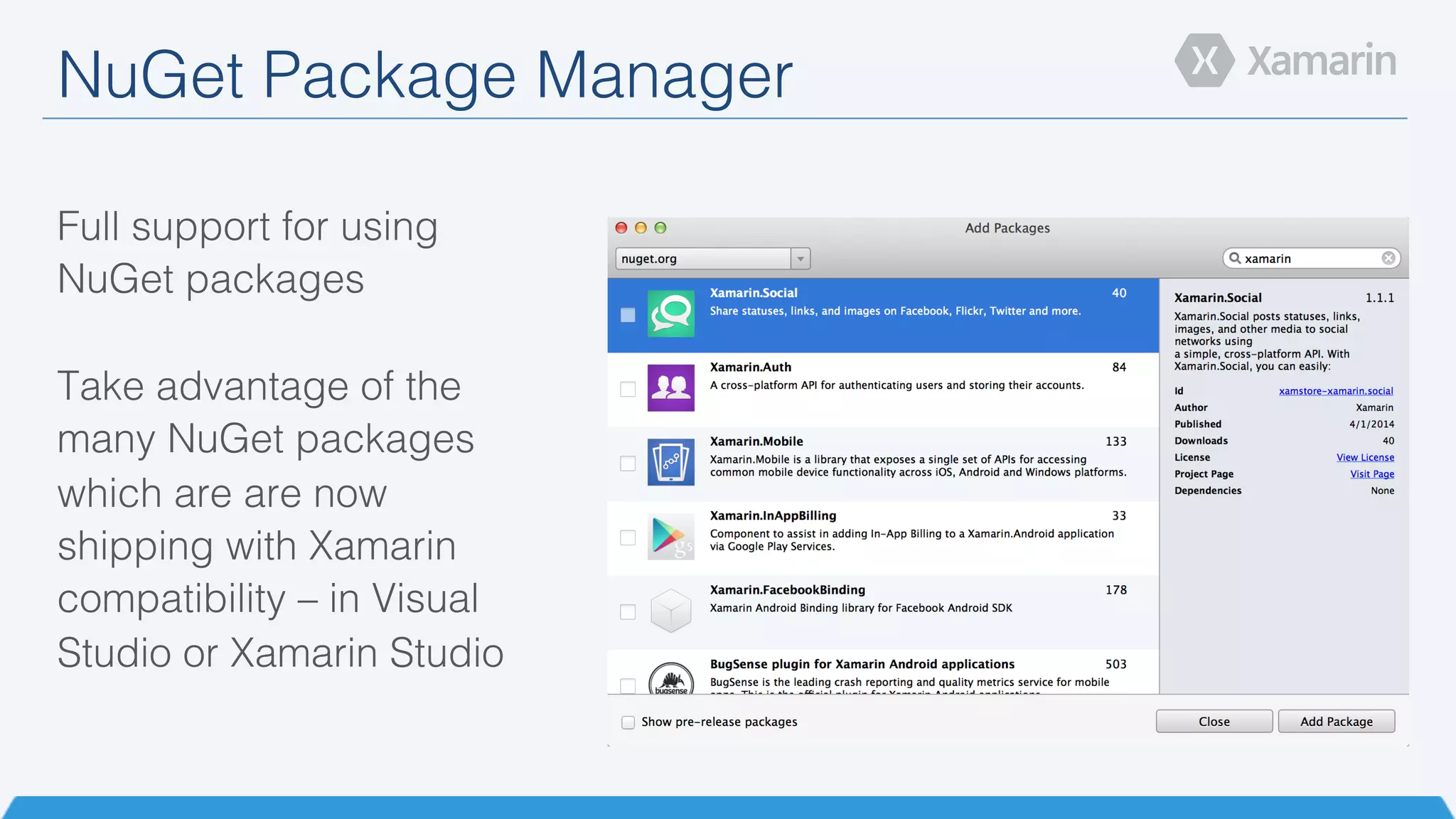Open the Visit Page link

pyautogui.click(x=1372, y=474)
